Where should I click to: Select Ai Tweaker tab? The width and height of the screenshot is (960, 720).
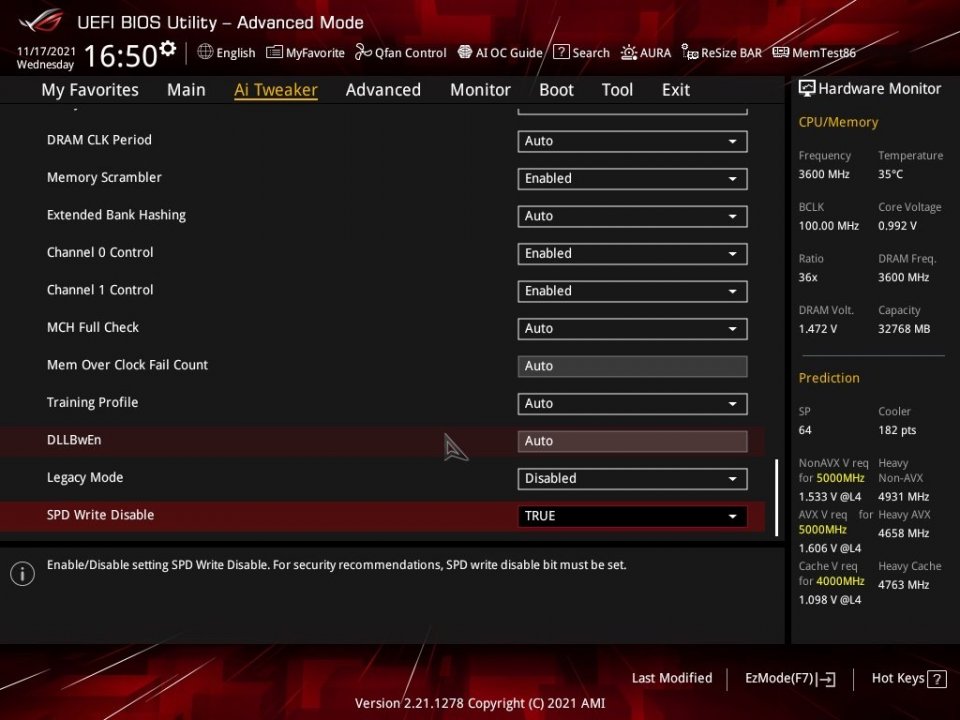coord(276,90)
